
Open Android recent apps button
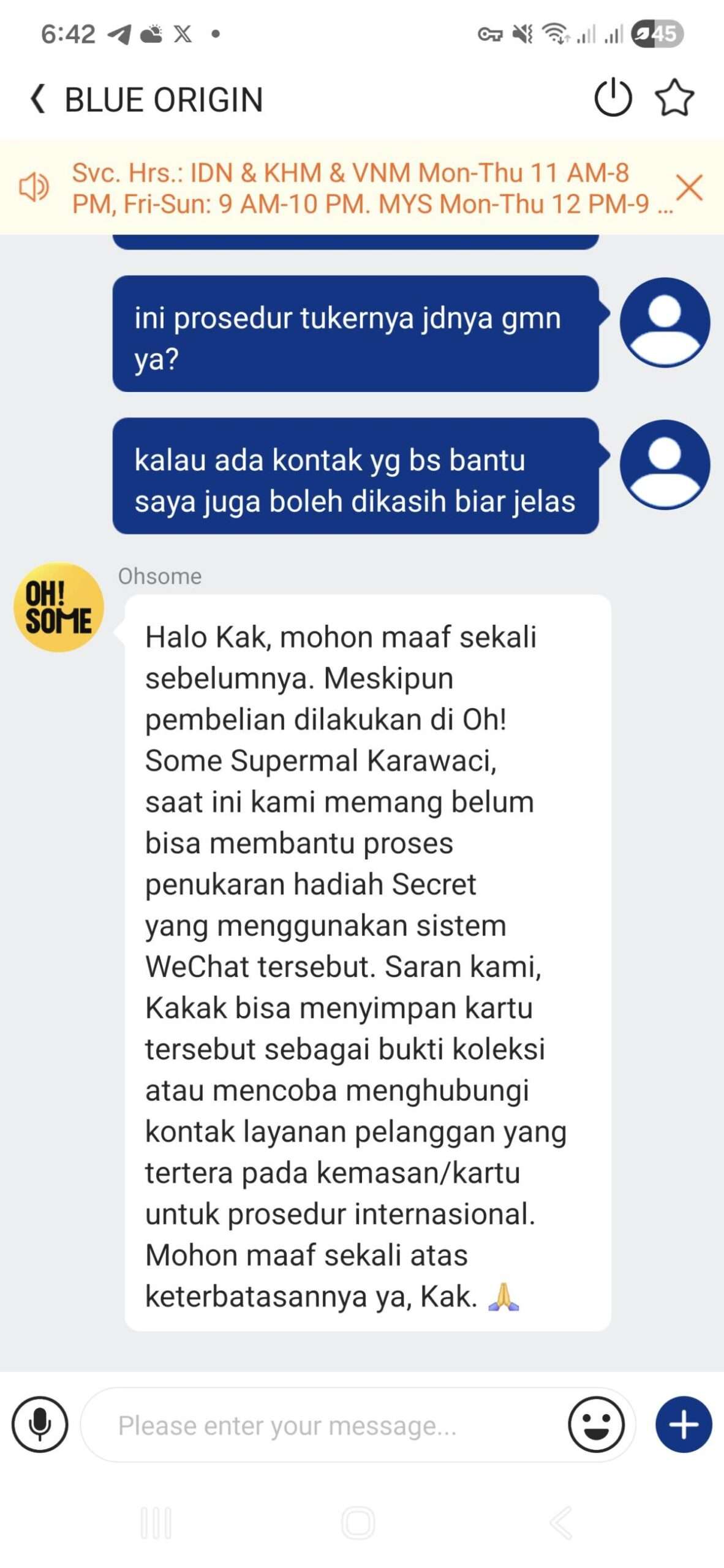tap(156, 1523)
